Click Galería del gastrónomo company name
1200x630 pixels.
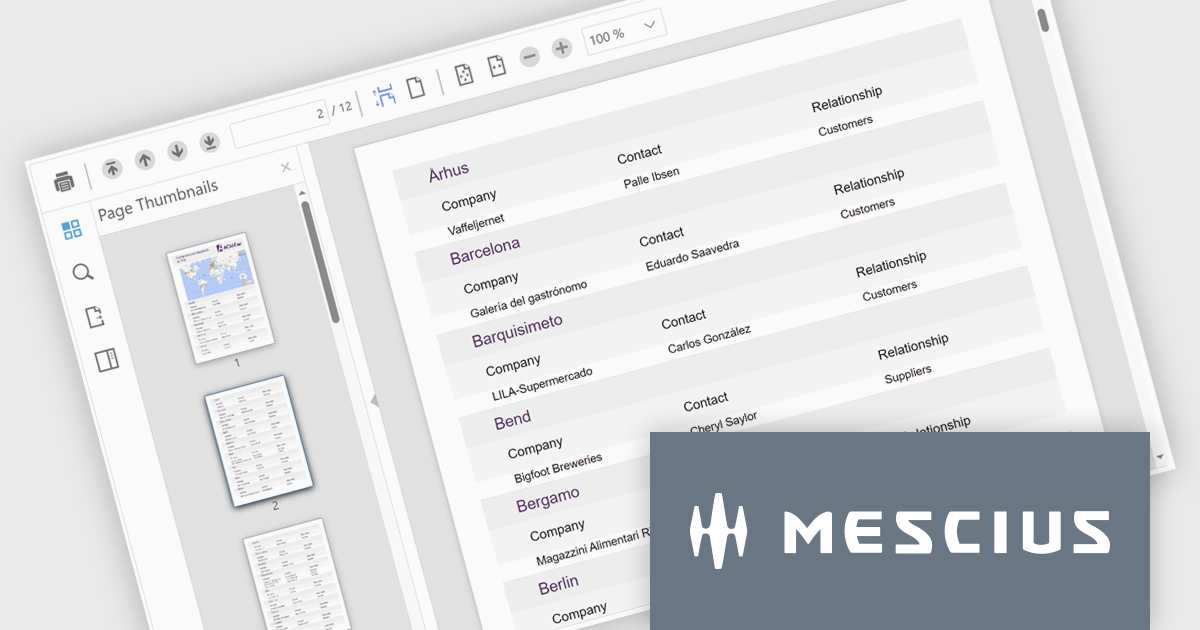[x=529, y=299]
